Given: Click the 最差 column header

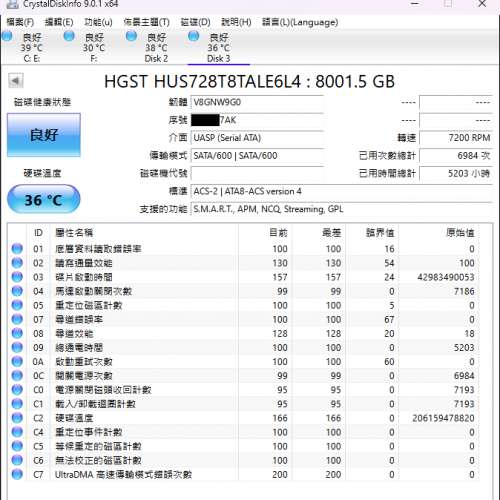Looking at the screenshot, I should pyautogui.click(x=319, y=233).
